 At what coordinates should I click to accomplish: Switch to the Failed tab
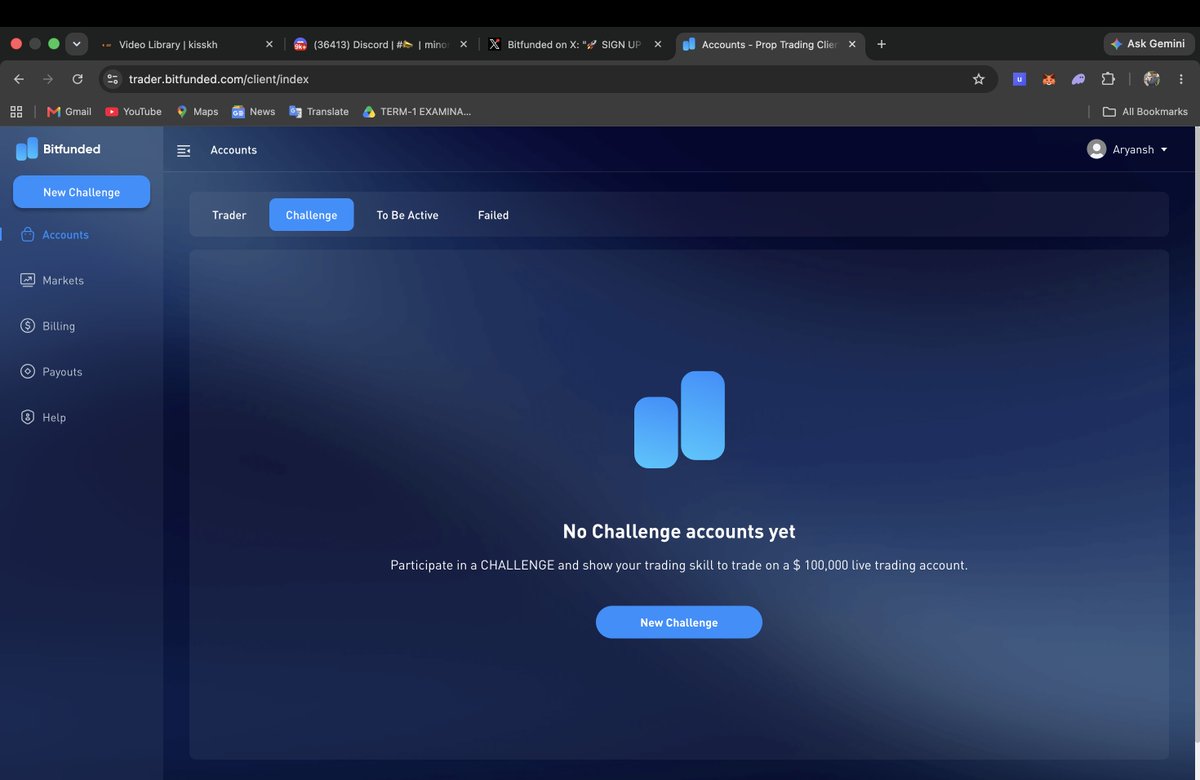coord(493,215)
